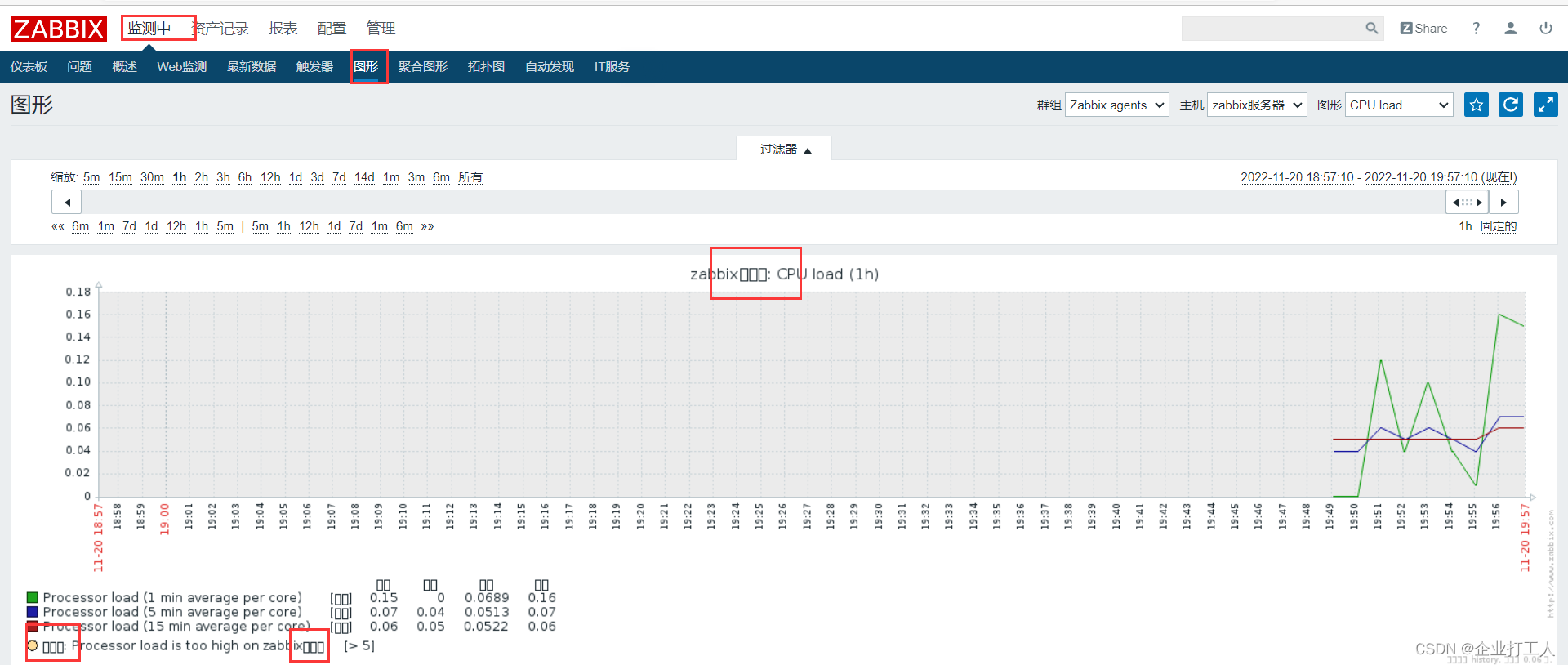
Task: Open the user profile icon
Action: click(x=1511, y=29)
